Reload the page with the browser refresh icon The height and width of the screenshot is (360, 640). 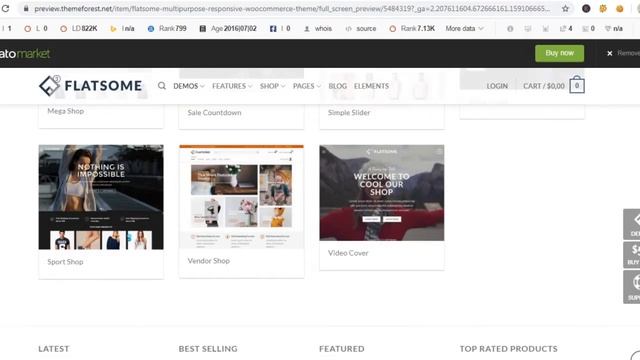tap(5, 8)
